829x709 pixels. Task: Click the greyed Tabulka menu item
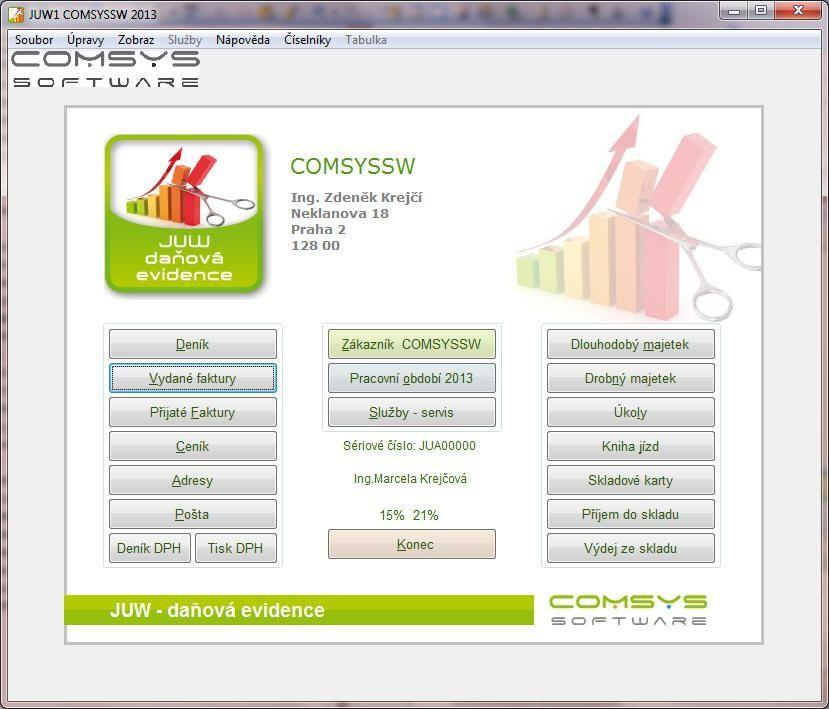coord(366,40)
